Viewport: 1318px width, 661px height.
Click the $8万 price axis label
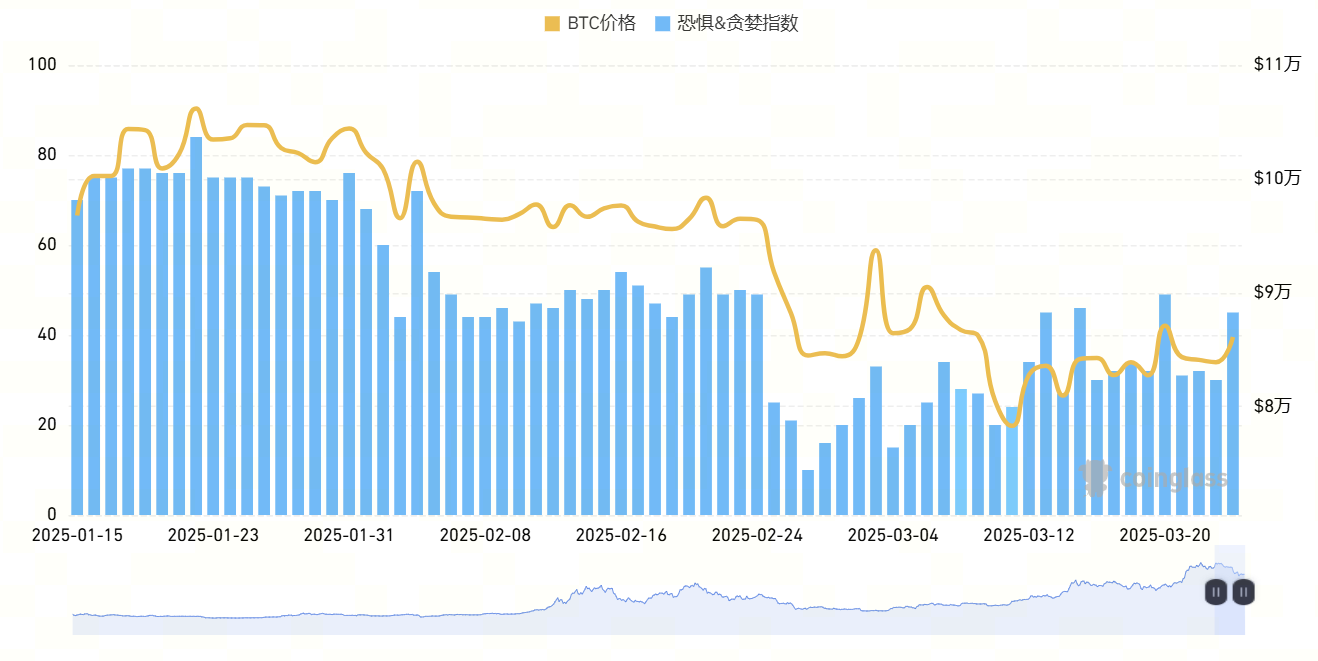1272,406
